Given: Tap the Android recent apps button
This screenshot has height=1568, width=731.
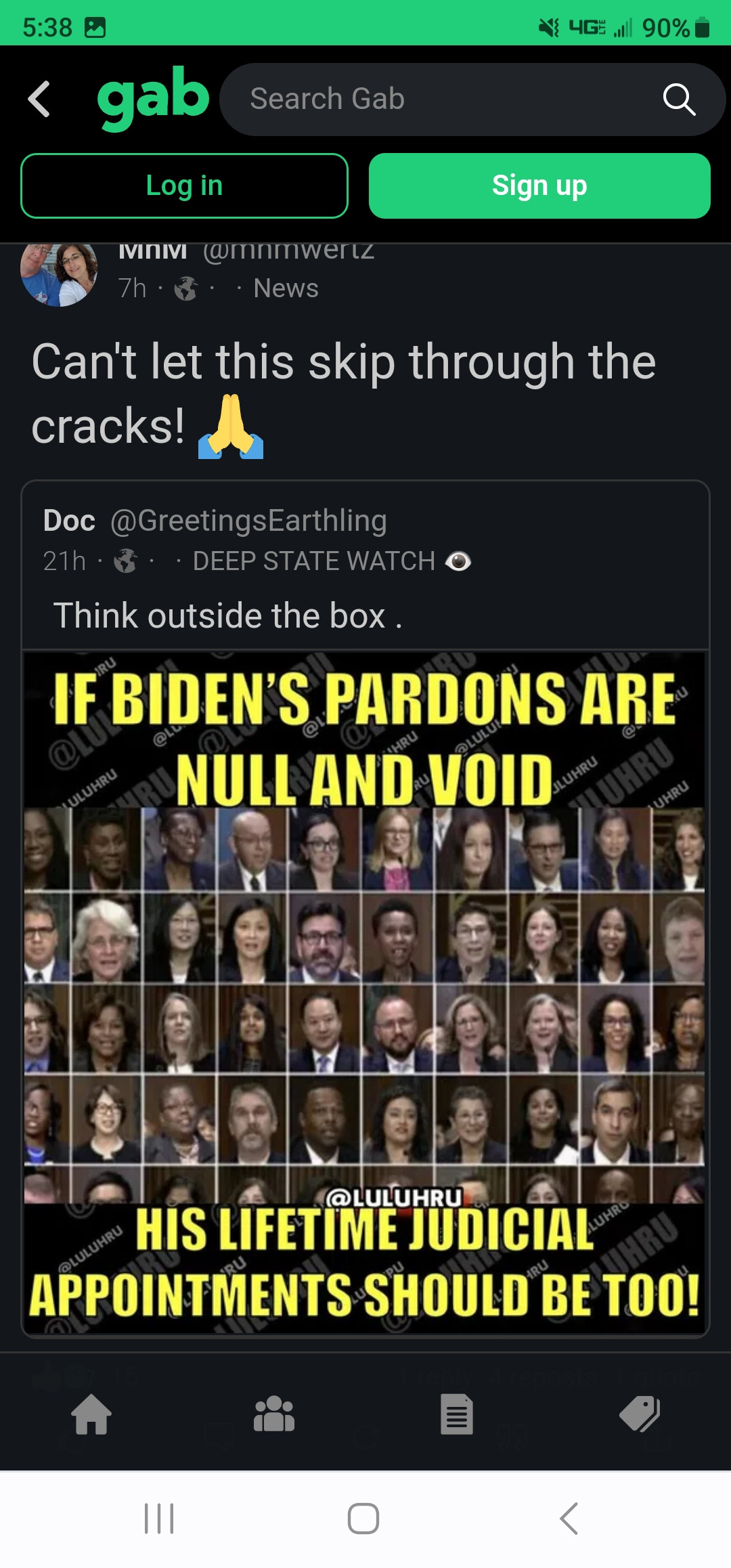Looking at the screenshot, I should click(159, 1519).
